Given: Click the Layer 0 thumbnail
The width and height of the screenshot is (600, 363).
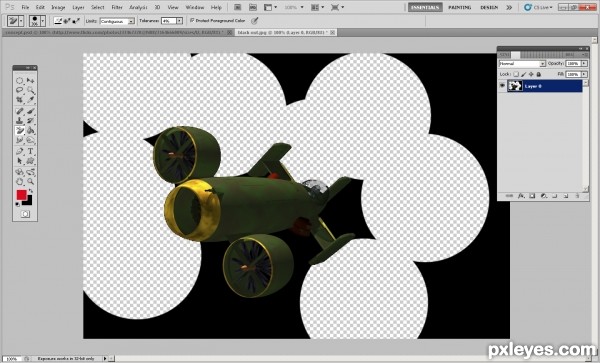Looking at the screenshot, I should (x=515, y=86).
